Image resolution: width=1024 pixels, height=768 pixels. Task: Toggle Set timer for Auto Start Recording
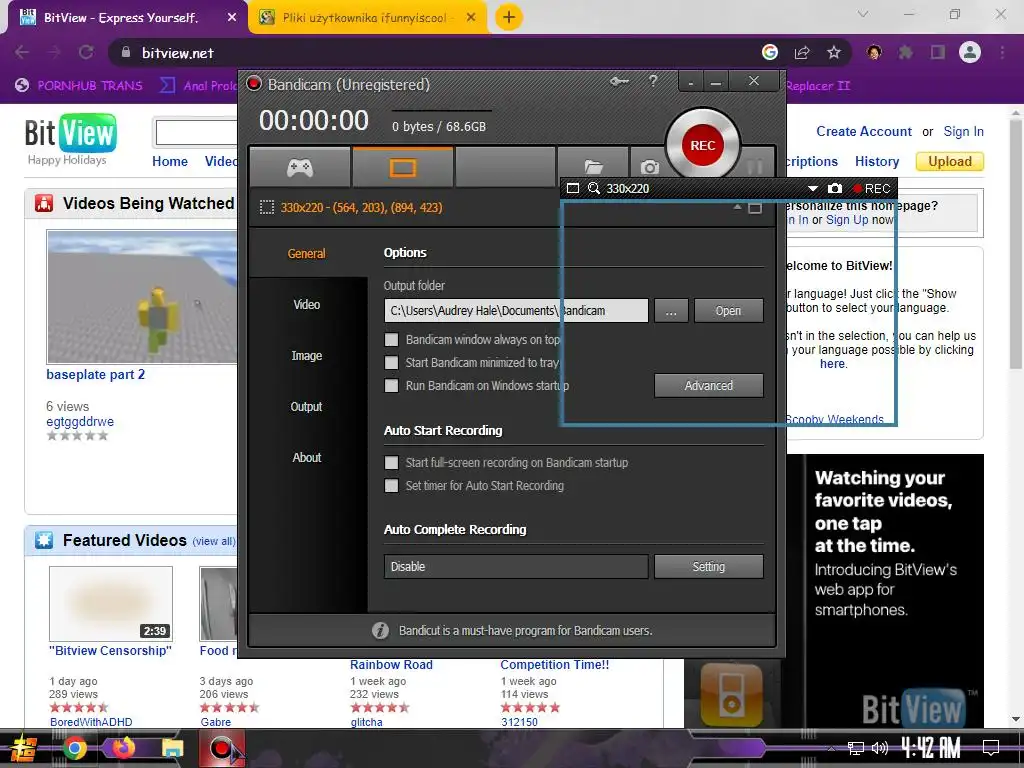(x=391, y=485)
